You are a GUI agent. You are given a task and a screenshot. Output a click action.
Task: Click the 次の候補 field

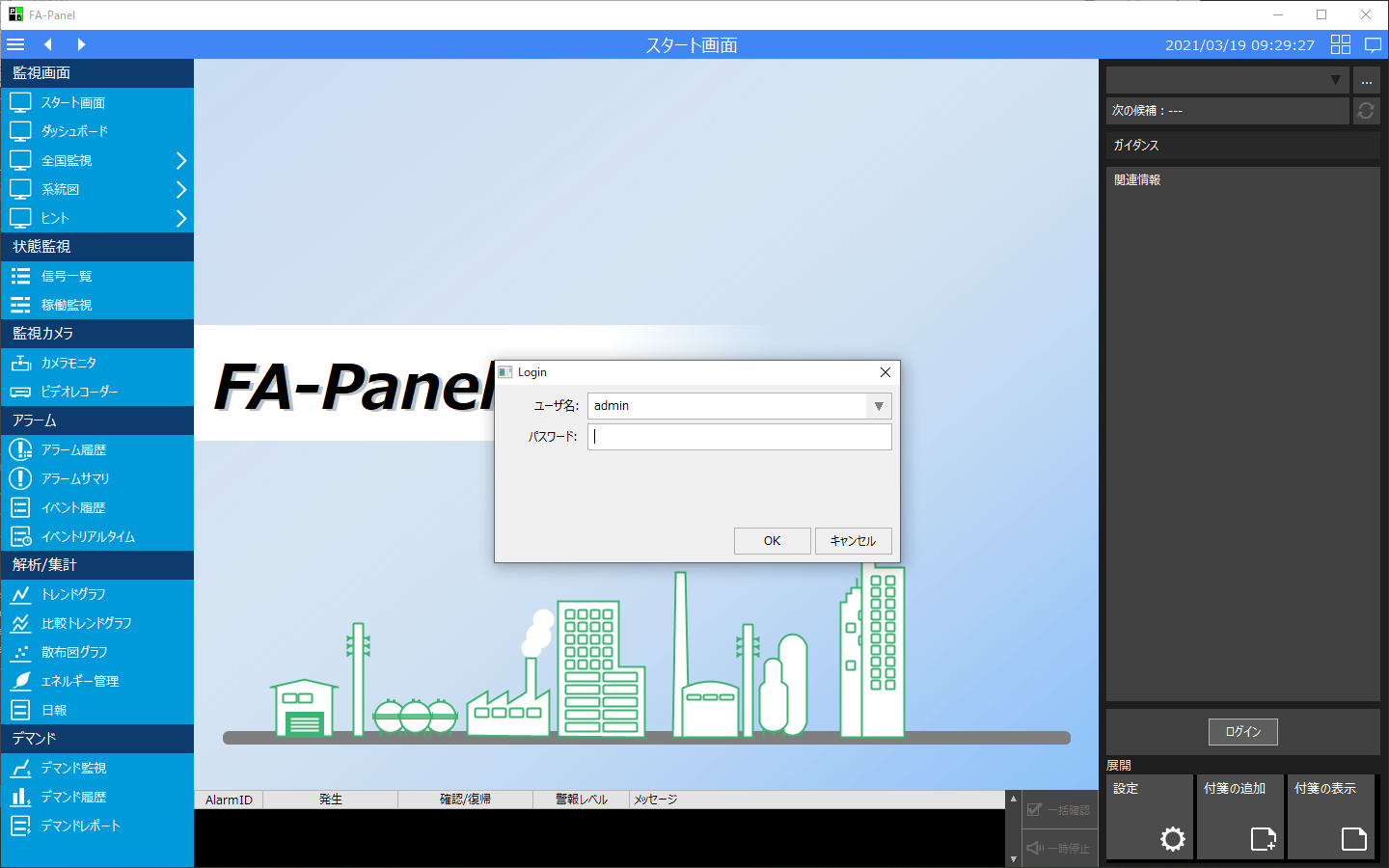point(1227,111)
